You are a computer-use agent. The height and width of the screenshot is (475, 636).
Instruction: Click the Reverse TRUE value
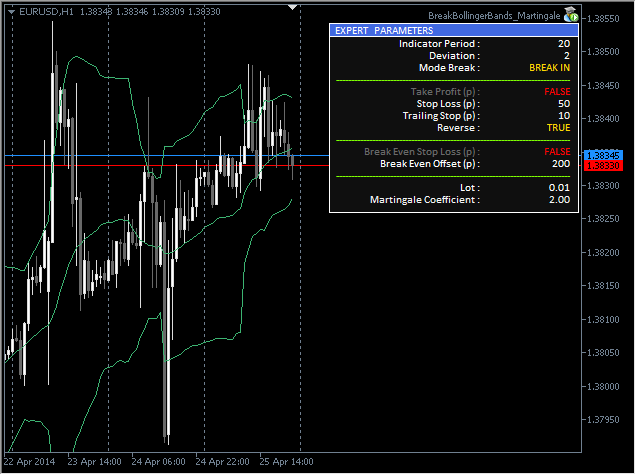[558, 128]
